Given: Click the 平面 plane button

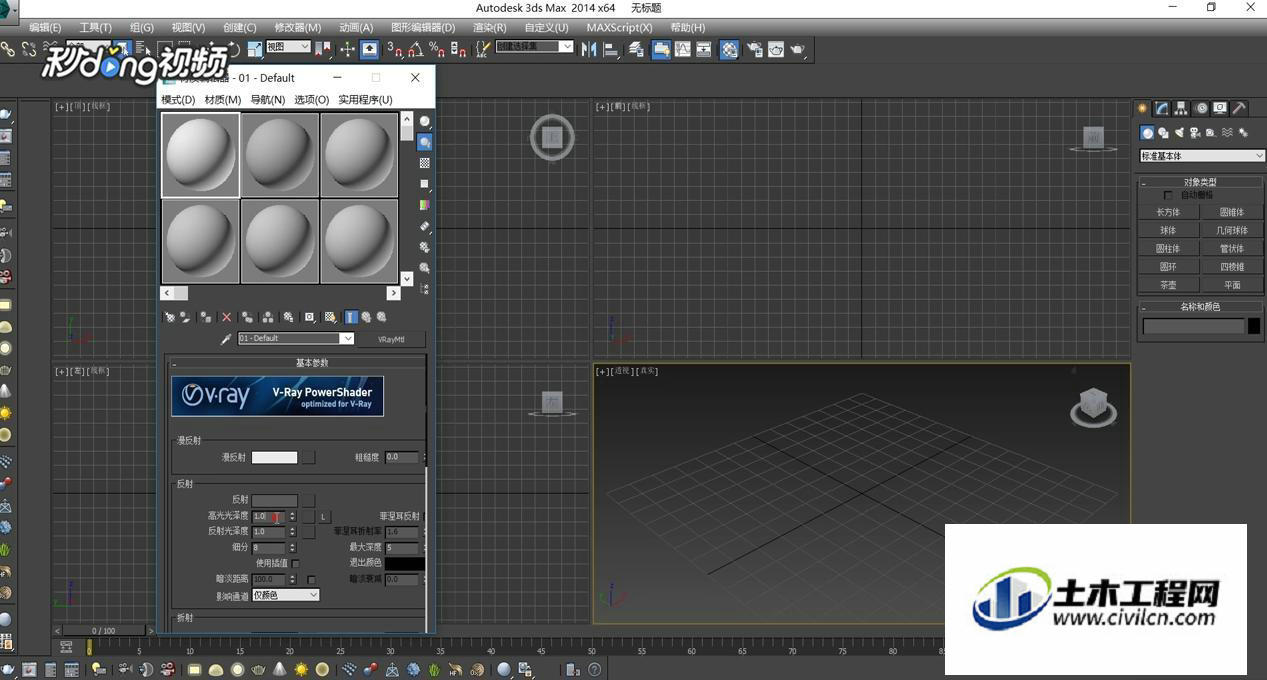Looking at the screenshot, I should click(x=1232, y=285).
